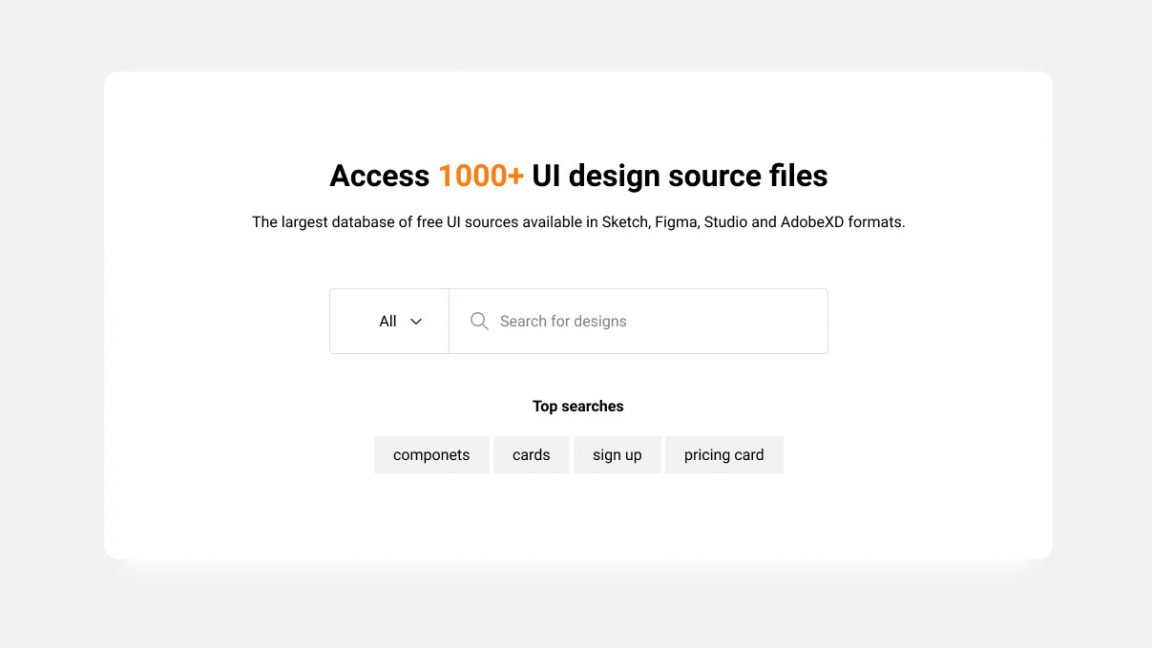The image size is (1152, 648).
Task: Select the cards top search tag
Action: click(531, 455)
